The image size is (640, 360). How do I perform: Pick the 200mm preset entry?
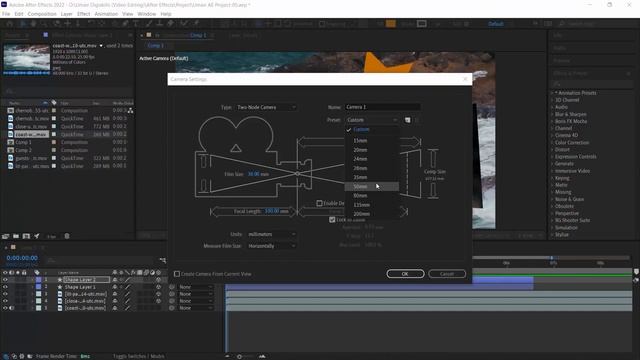(372, 214)
